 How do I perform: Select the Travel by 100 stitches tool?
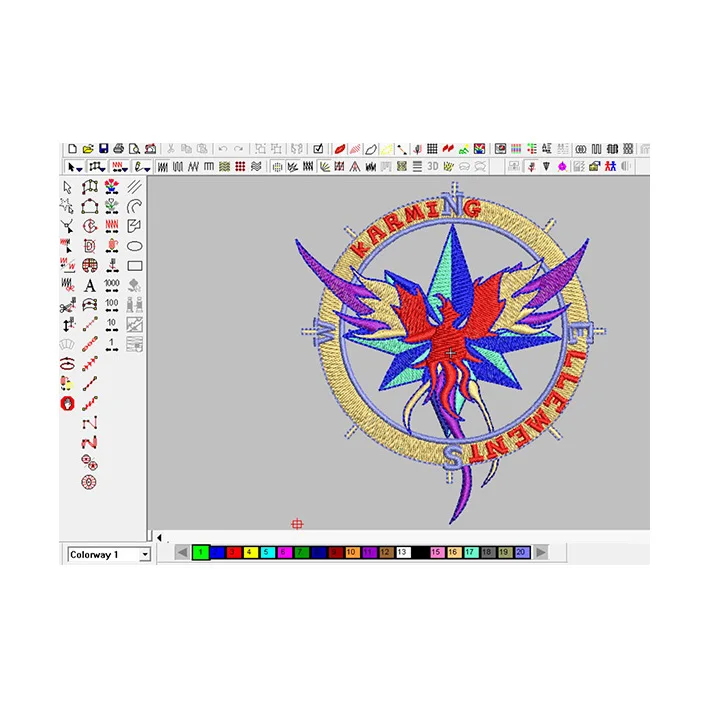pyautogui.click(x=112, y=305)
